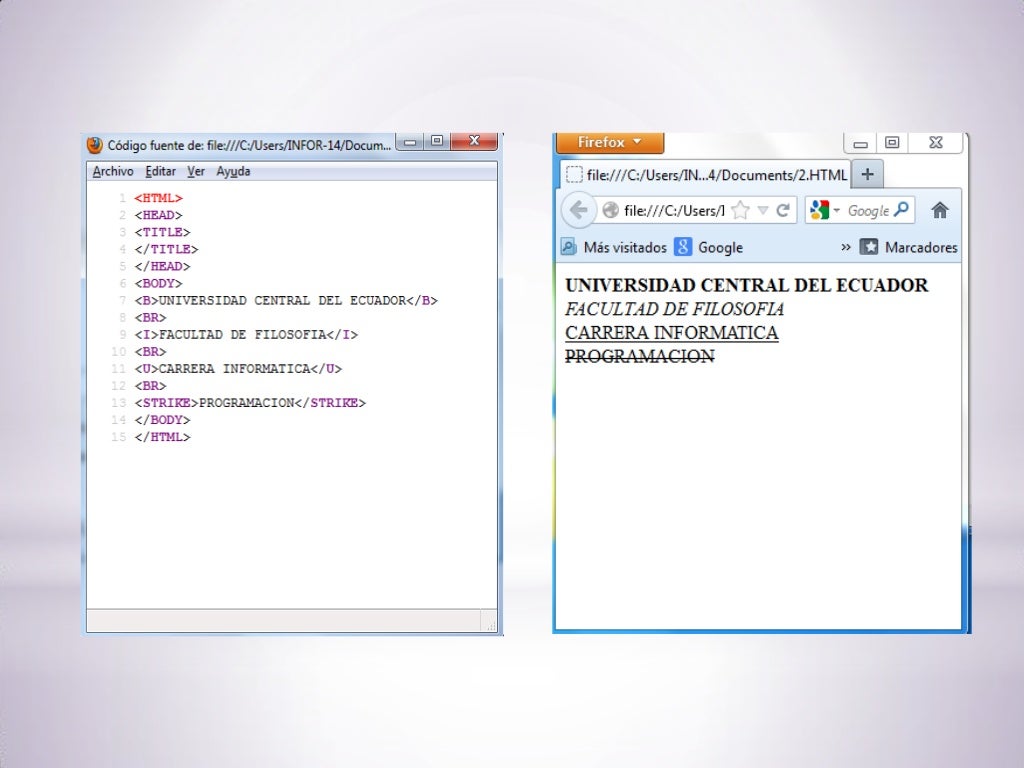Show more bookmarks with double chevron
1024x768 pixels.
pyautogui.click(x=846, y=248)
